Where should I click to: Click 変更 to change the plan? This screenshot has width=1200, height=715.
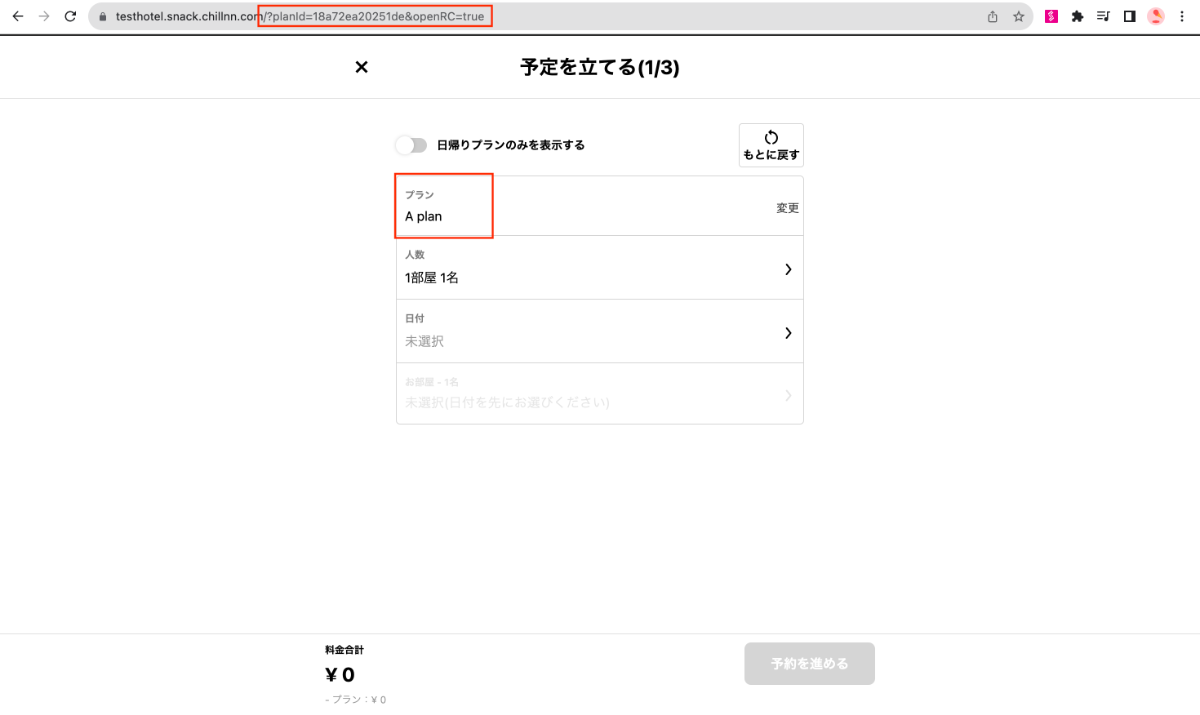pyautogui.click(x=787, y=208)
